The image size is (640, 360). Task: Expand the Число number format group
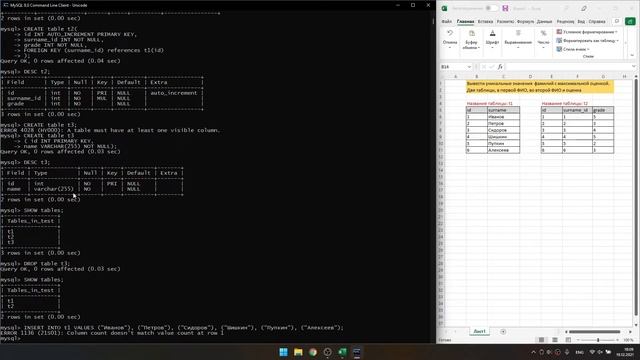pos(543,40)
